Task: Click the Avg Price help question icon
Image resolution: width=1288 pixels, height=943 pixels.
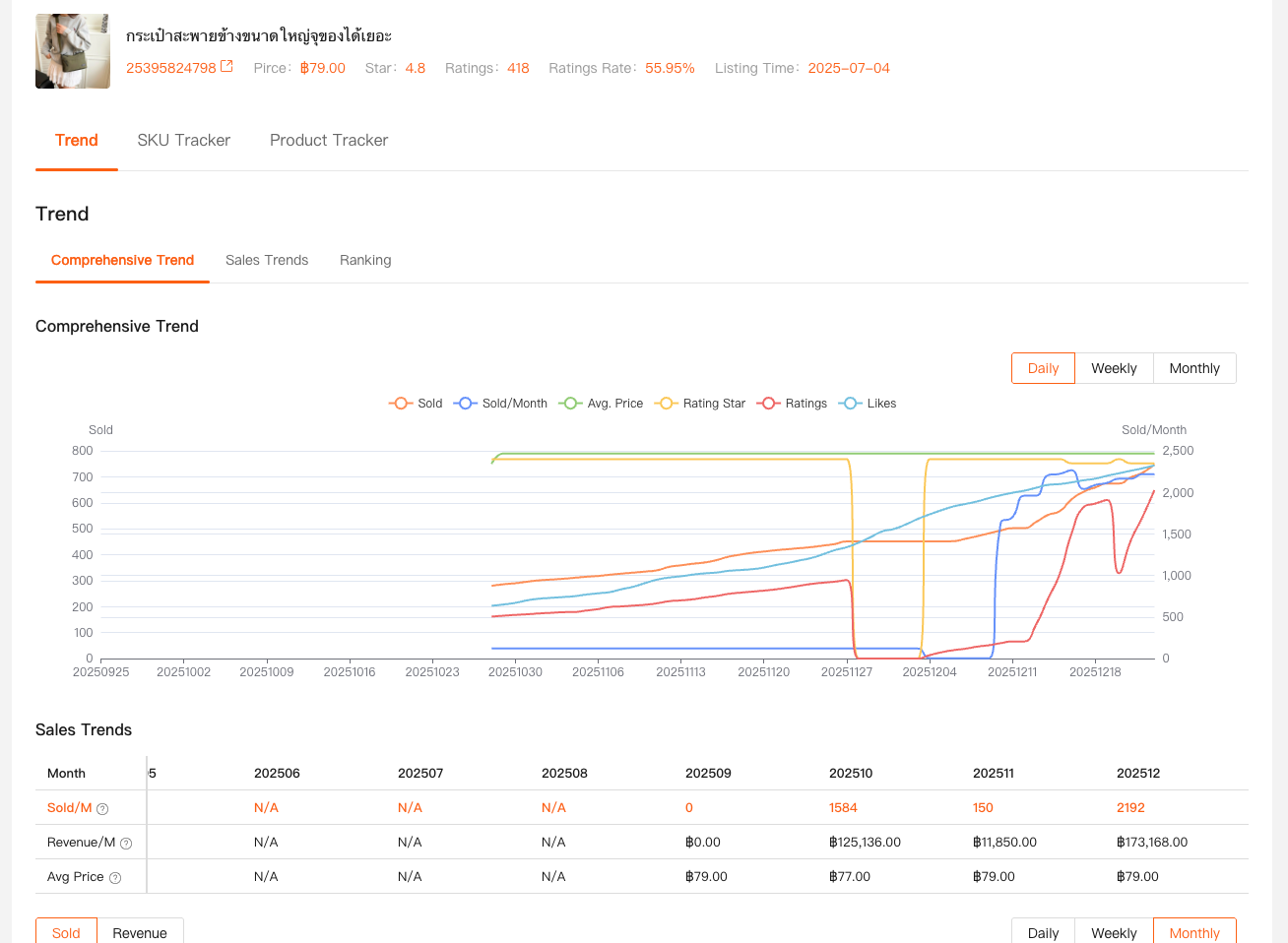Action: pyautogui.click(x=115, y=878)
